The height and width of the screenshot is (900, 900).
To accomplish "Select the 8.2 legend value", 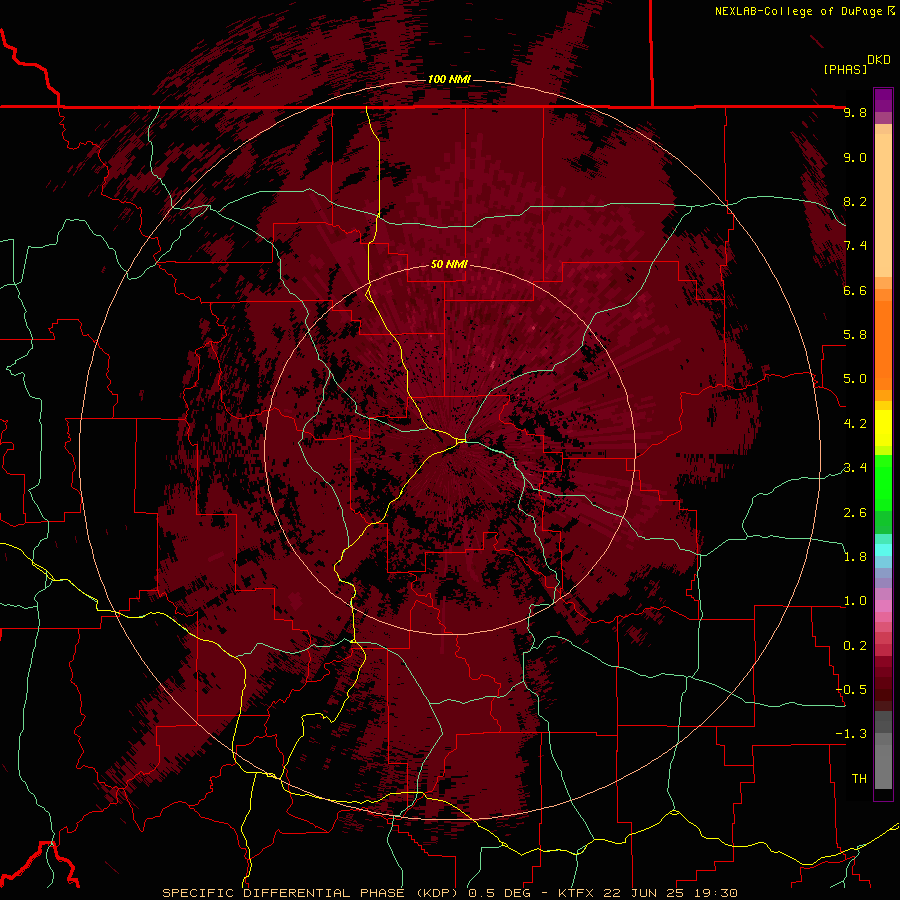I will pos(855,201).
